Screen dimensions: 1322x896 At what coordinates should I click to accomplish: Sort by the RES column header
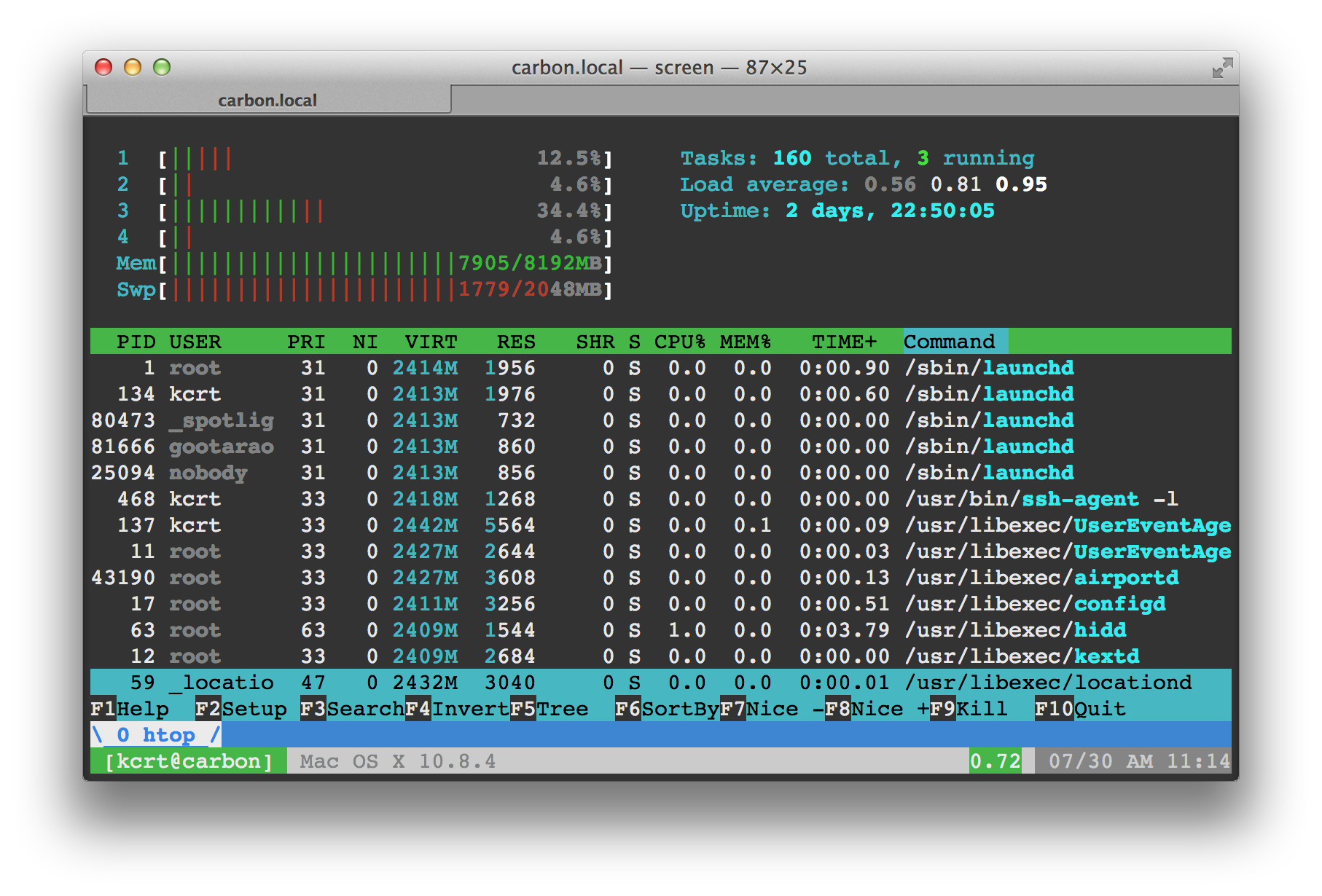tap(517, 342)
